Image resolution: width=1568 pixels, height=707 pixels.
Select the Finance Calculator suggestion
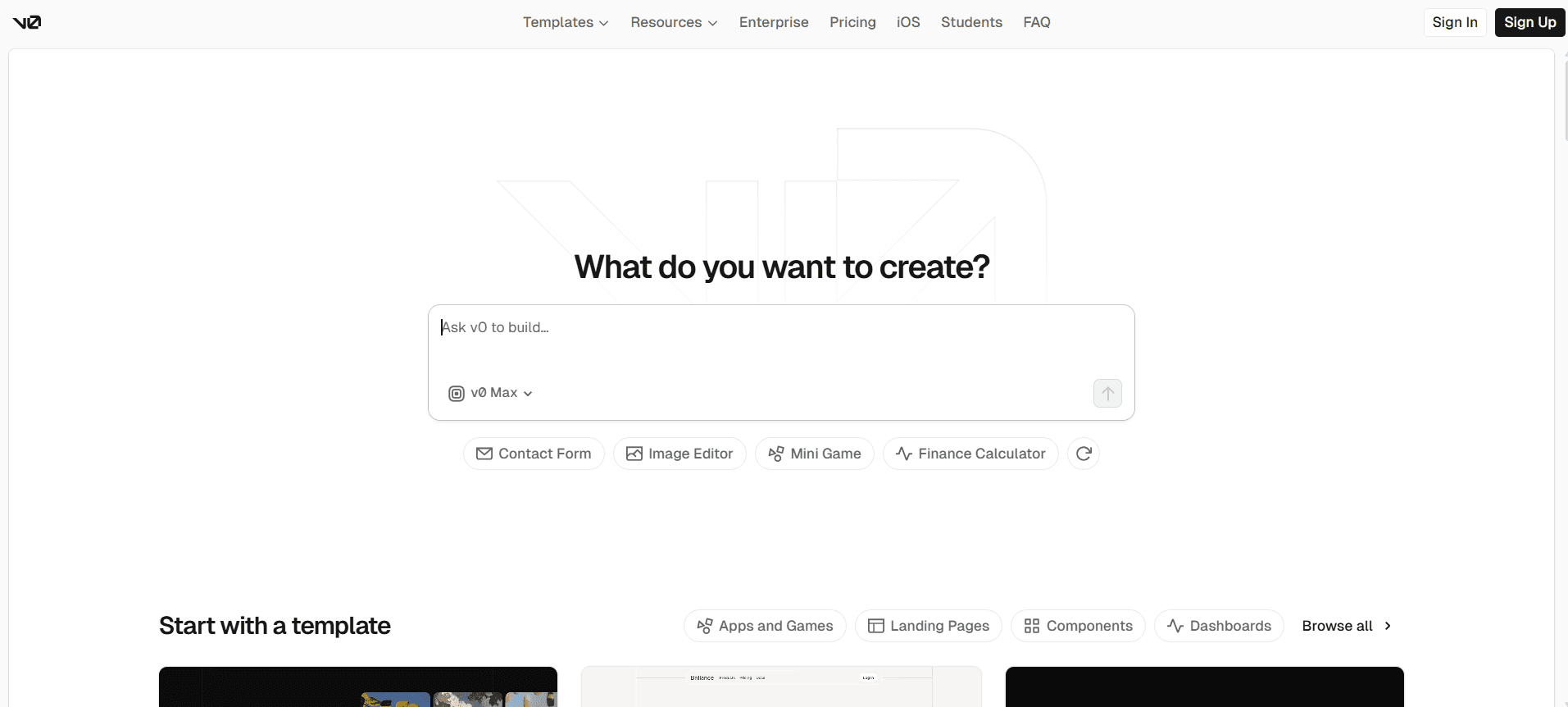970,454
